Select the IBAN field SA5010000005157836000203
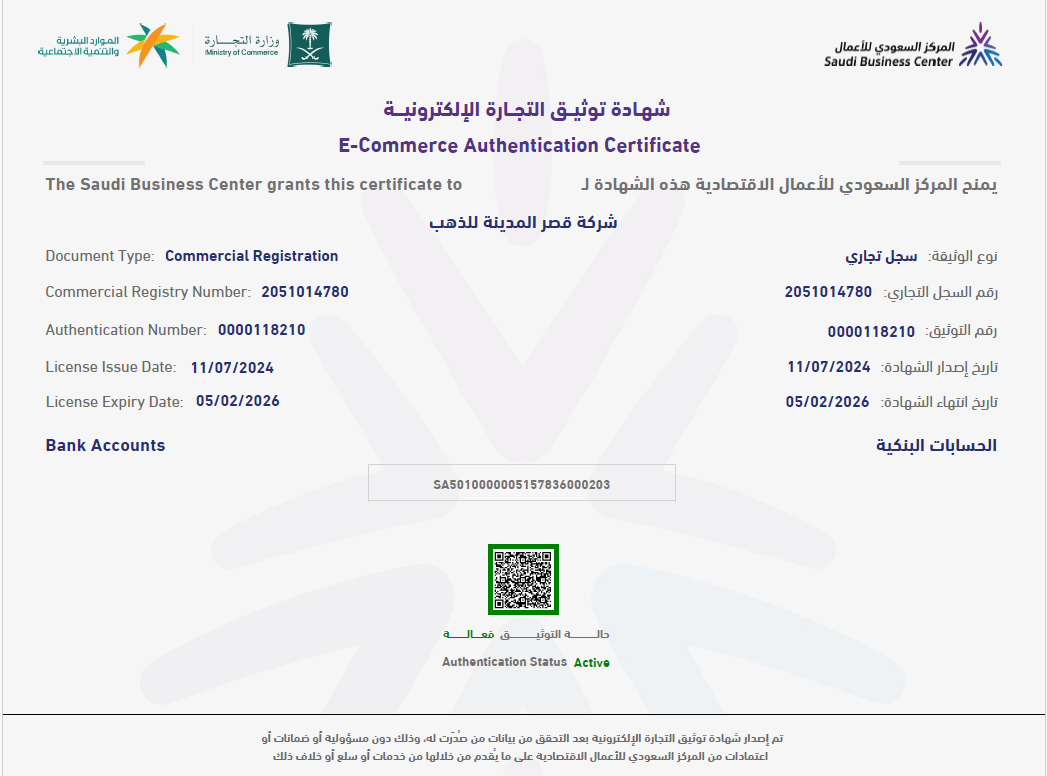This screenshot has width=1047, height=776. click(x=521, y=482)
